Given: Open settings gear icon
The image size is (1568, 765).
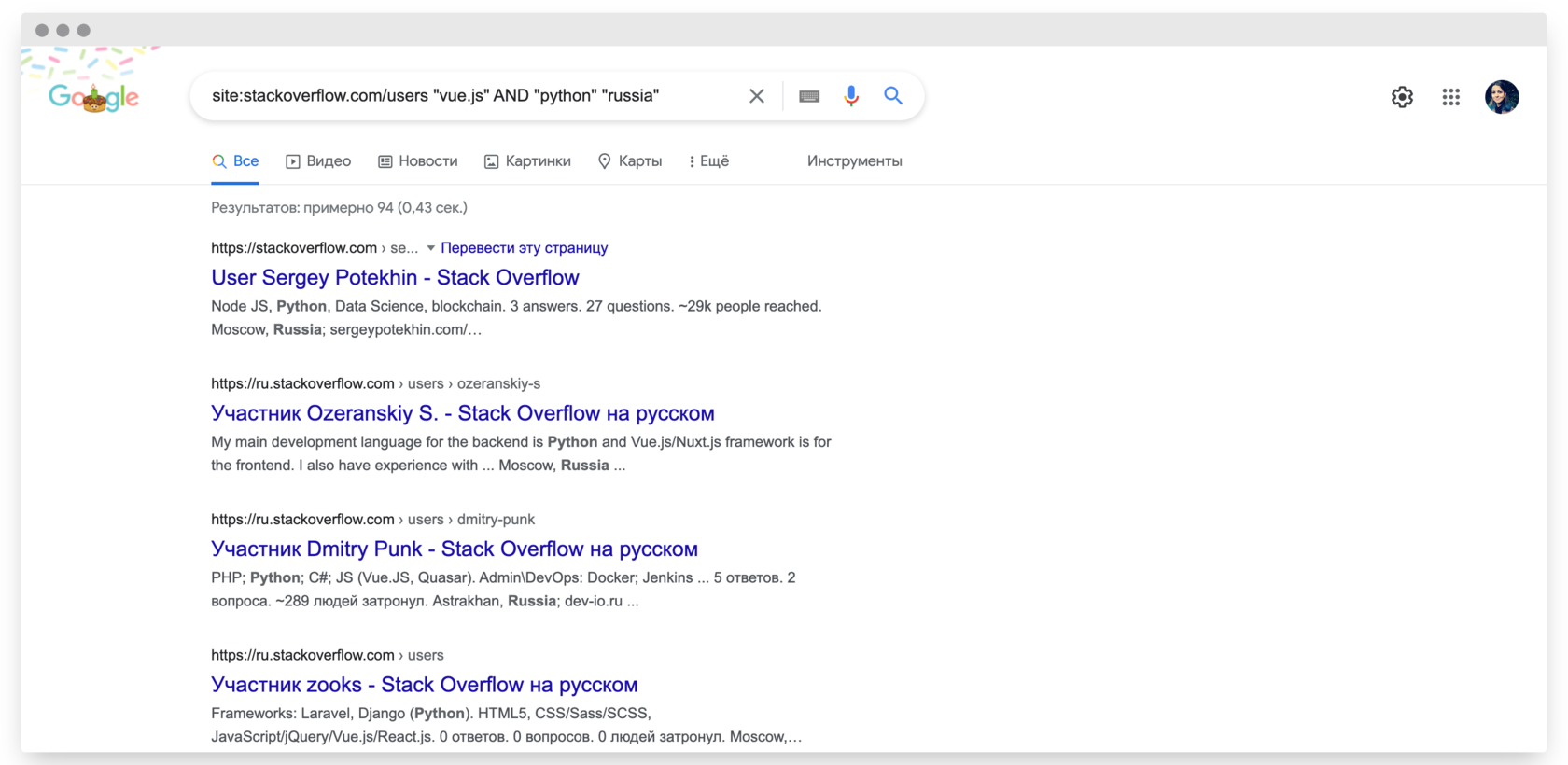Looking at the screenshot, I should (1402, 97).
